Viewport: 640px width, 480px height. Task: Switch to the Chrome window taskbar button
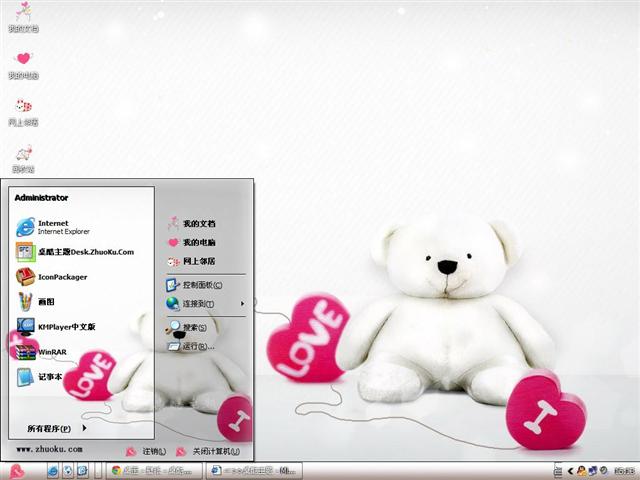pos(154,471)
